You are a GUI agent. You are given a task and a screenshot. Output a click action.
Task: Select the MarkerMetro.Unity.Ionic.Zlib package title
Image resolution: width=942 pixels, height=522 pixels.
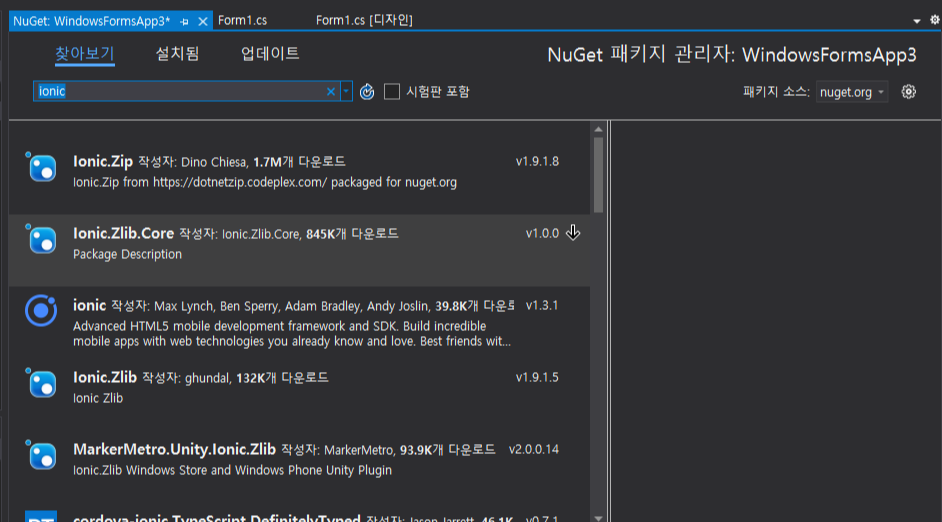174,449
